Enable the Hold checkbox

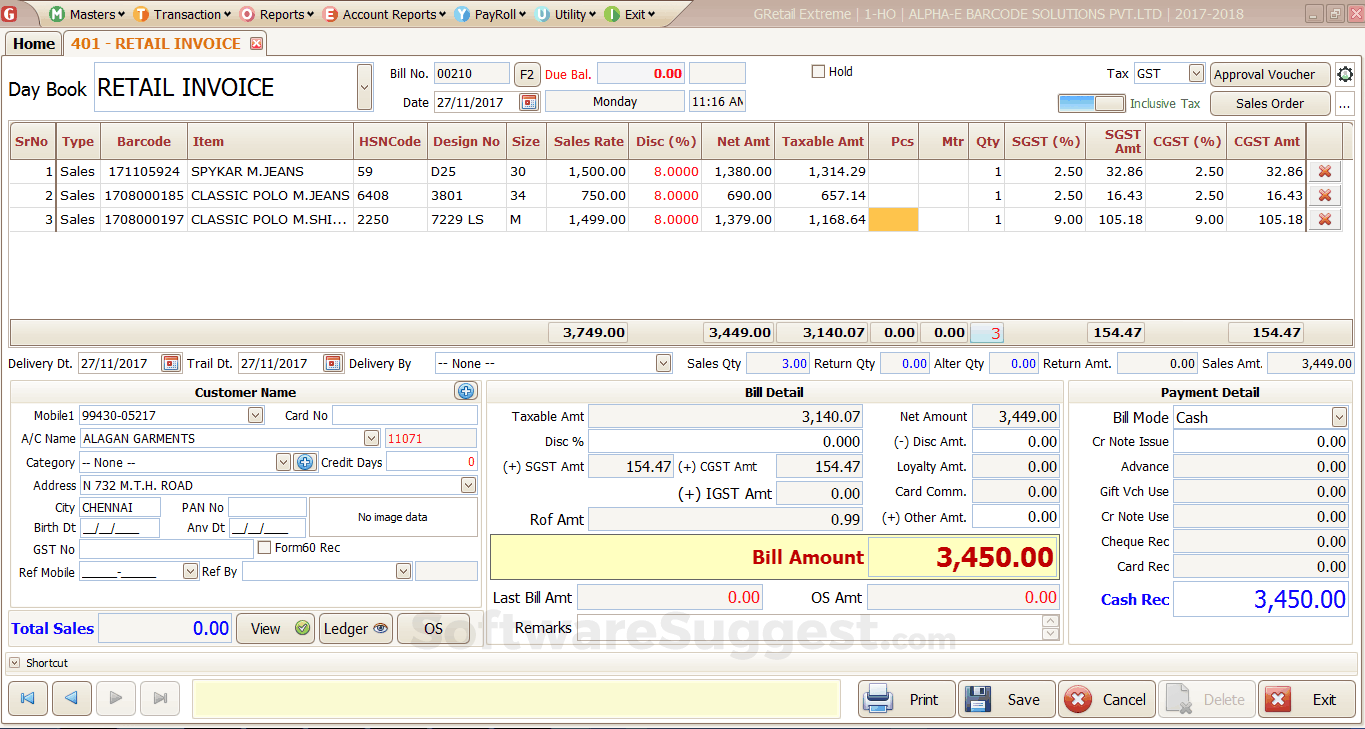(x=818, y=72)
